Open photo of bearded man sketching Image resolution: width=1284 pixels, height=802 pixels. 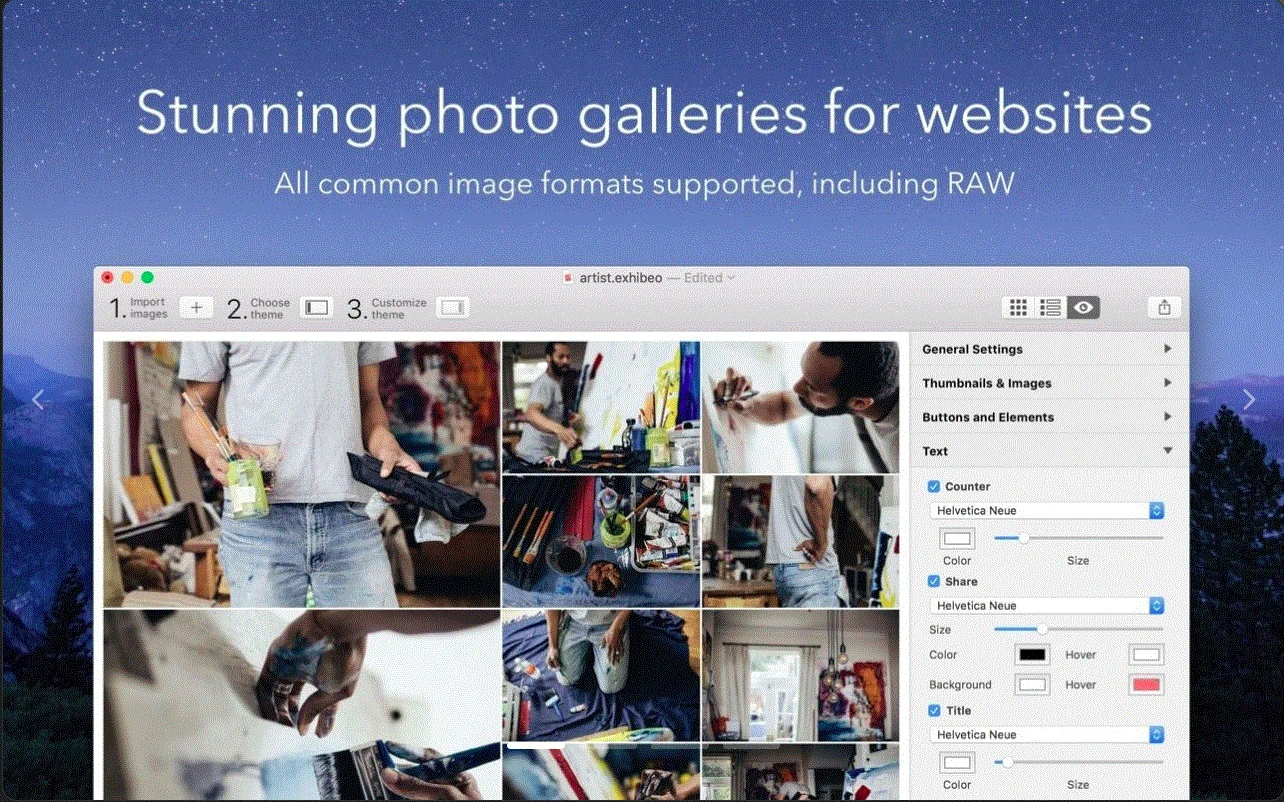coord(799,407)
